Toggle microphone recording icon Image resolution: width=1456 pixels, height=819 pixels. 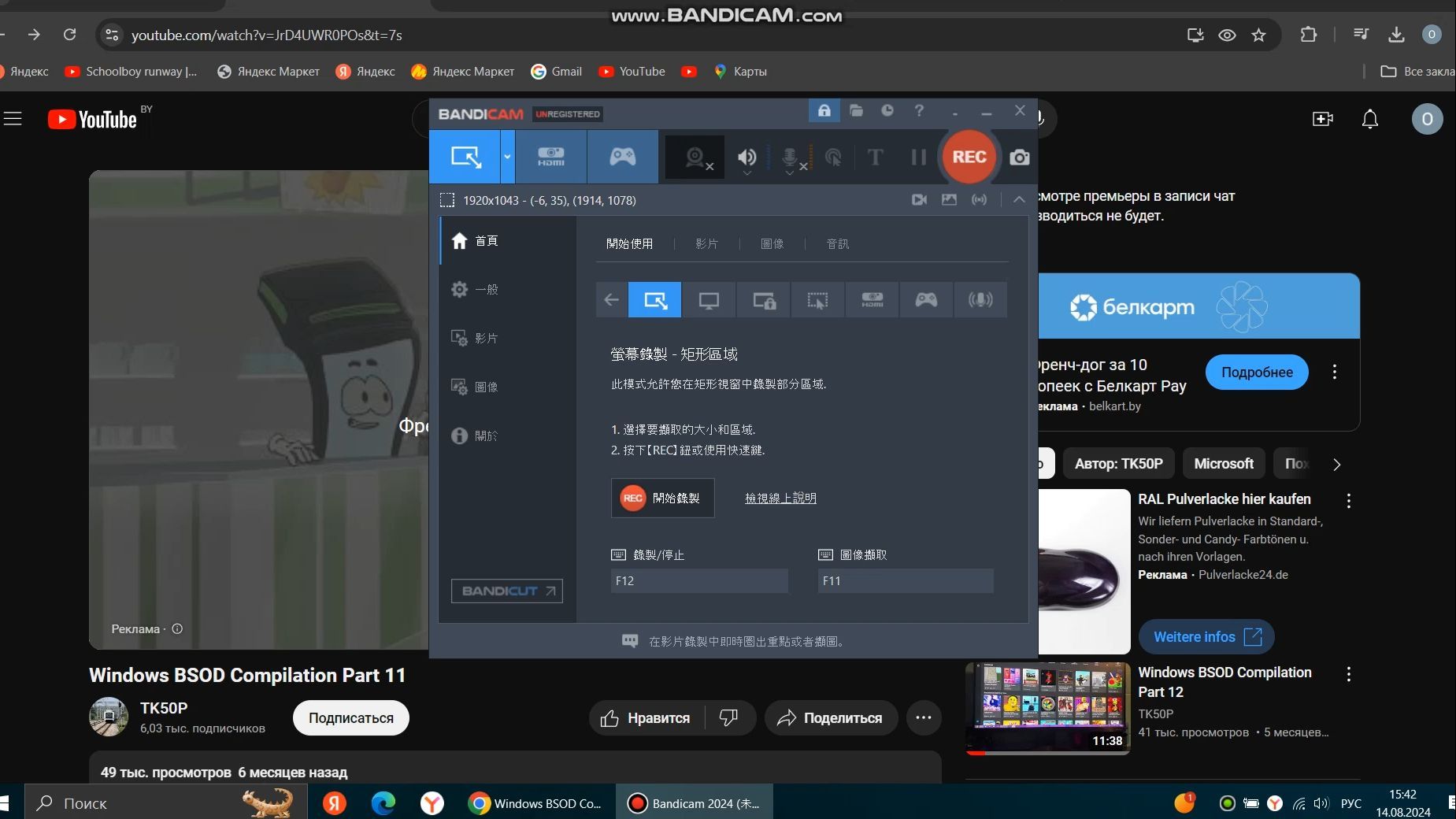coord(791,157)
